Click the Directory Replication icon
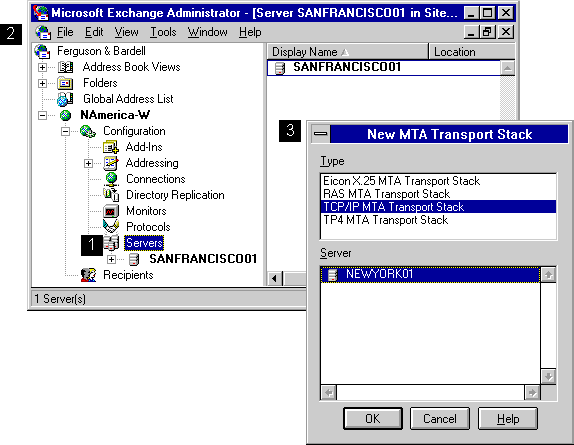The image size is (574, 445). click(111, 195)
